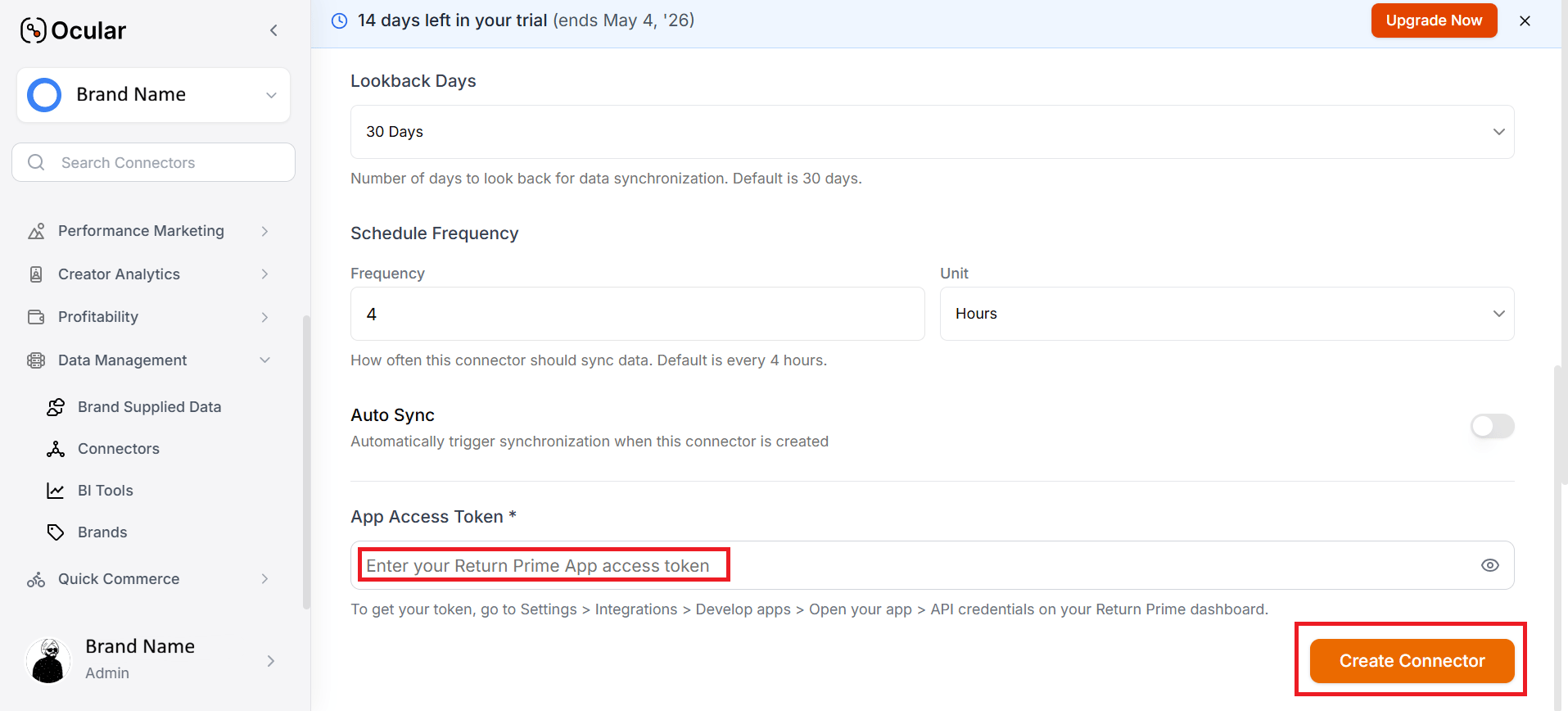Click the Performance Marketing icon
The height and width of the screenshot is (711, 1568).
click(x=36, y=231)
